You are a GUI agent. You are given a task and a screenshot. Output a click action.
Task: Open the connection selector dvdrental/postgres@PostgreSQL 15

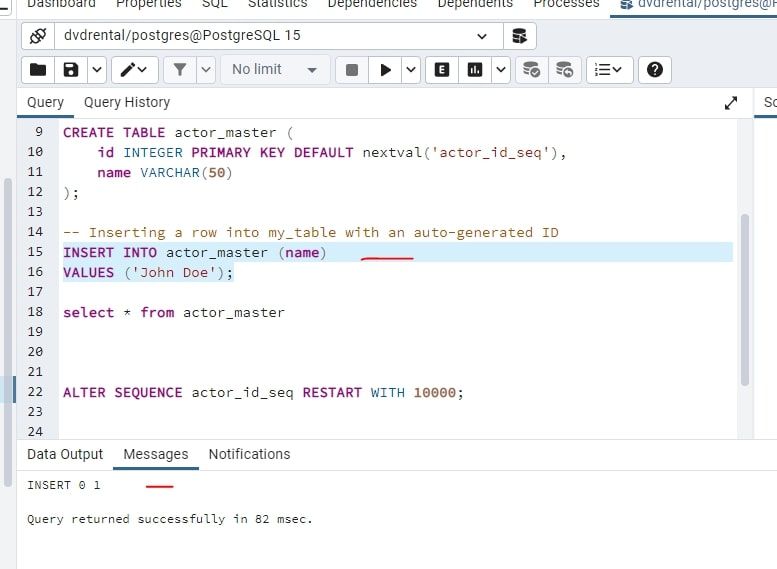[278, 36]
